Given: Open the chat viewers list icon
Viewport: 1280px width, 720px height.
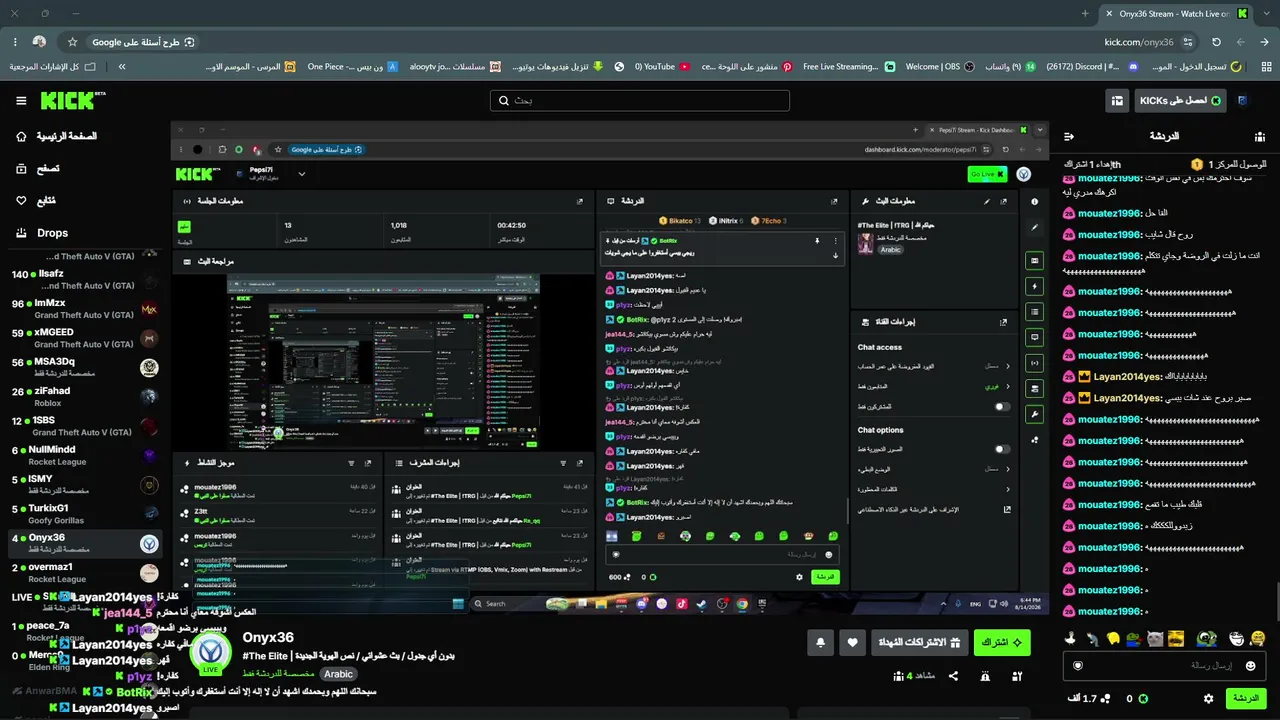Looking at the screenshot, I should (x=1260, y=136).
